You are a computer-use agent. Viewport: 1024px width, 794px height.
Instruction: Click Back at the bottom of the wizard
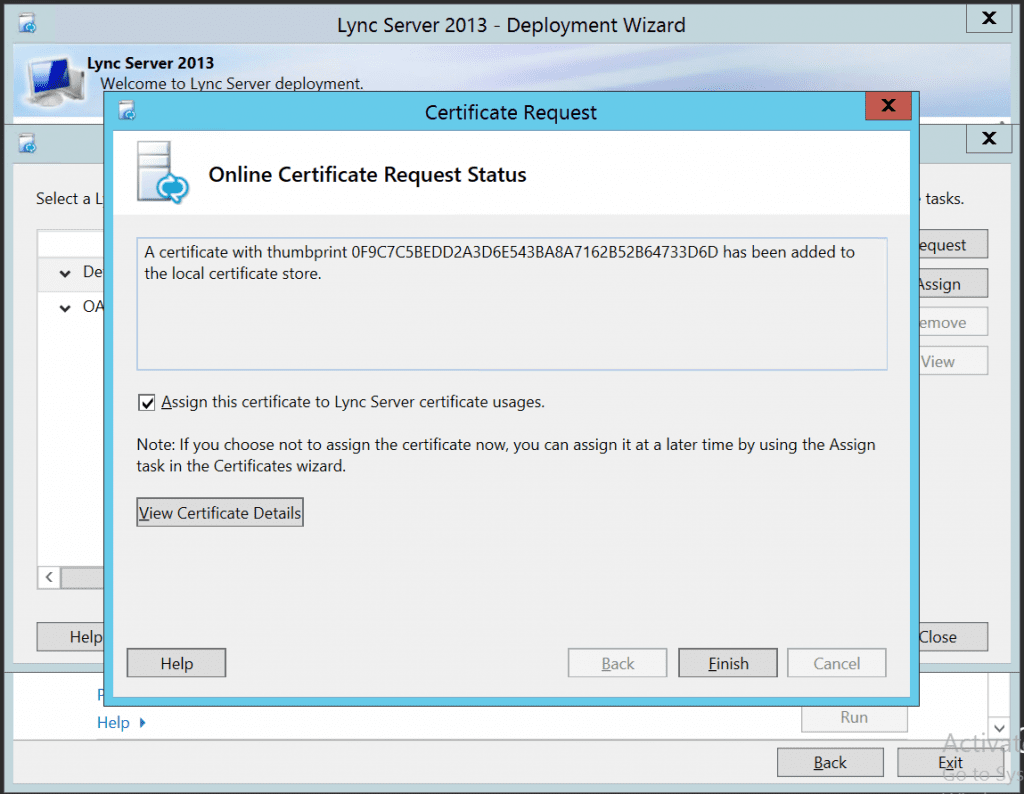click(x=830, y=761)
